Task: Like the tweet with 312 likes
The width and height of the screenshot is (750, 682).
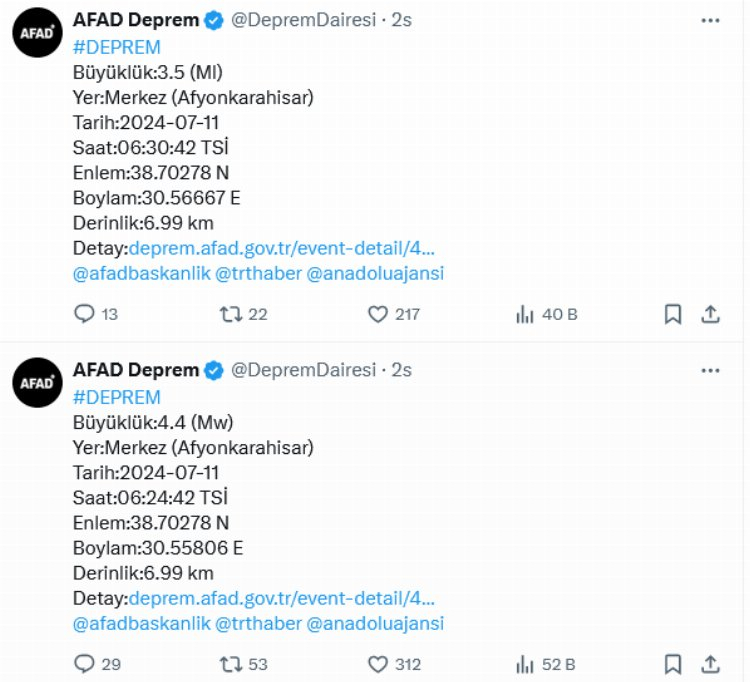Action: (377, 664)
